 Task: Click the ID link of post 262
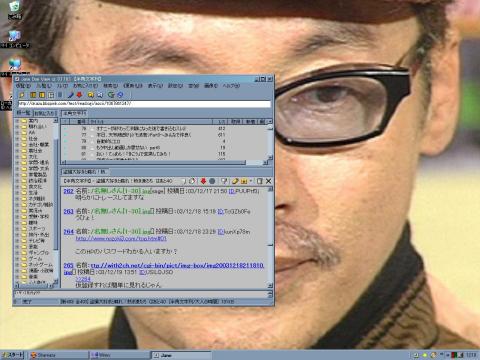point(232,191)
